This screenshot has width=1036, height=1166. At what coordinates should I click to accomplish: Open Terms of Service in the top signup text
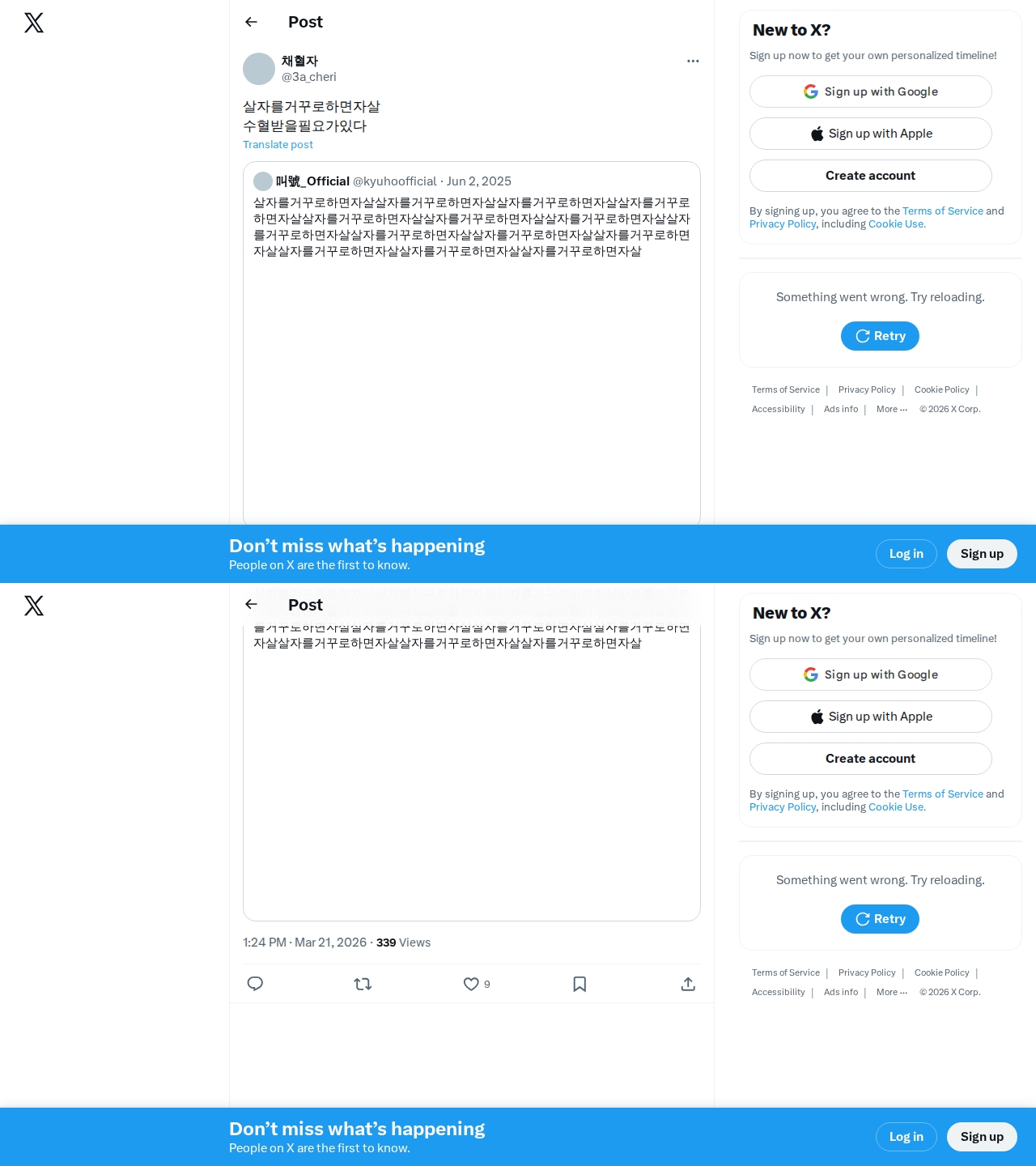[943, 211]
